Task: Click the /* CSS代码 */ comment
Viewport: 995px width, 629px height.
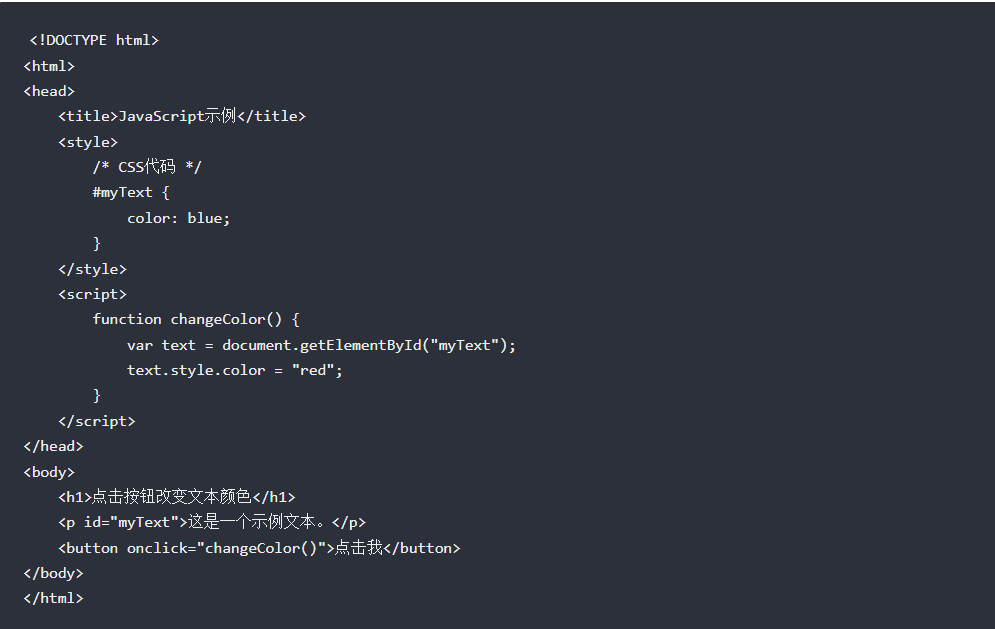Action: (x=147, y=167)
